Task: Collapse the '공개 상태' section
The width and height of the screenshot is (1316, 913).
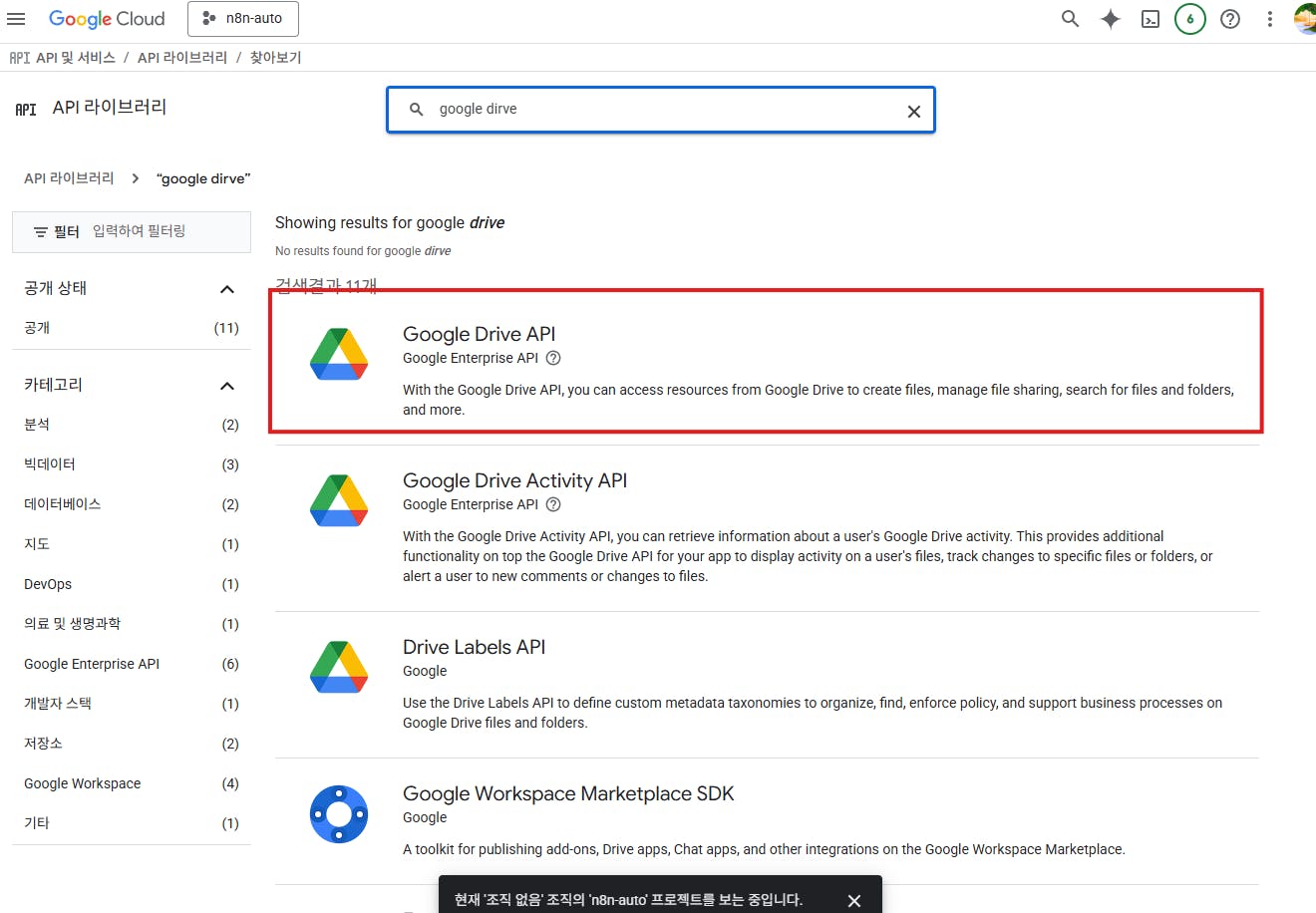Action: click(x=227, y=289)
